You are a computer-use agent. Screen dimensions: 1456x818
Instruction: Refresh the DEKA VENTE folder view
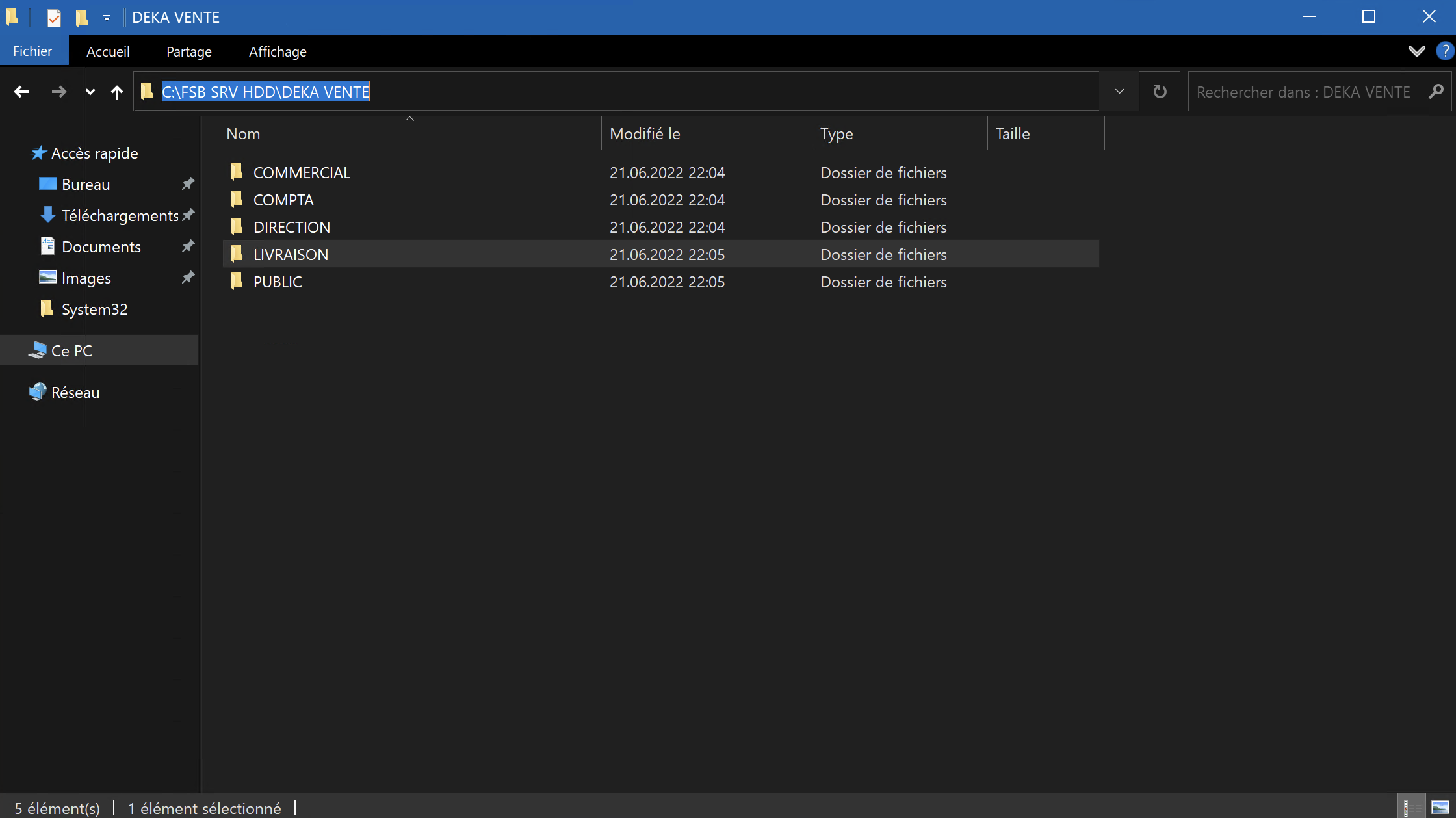coord(1160,91)
